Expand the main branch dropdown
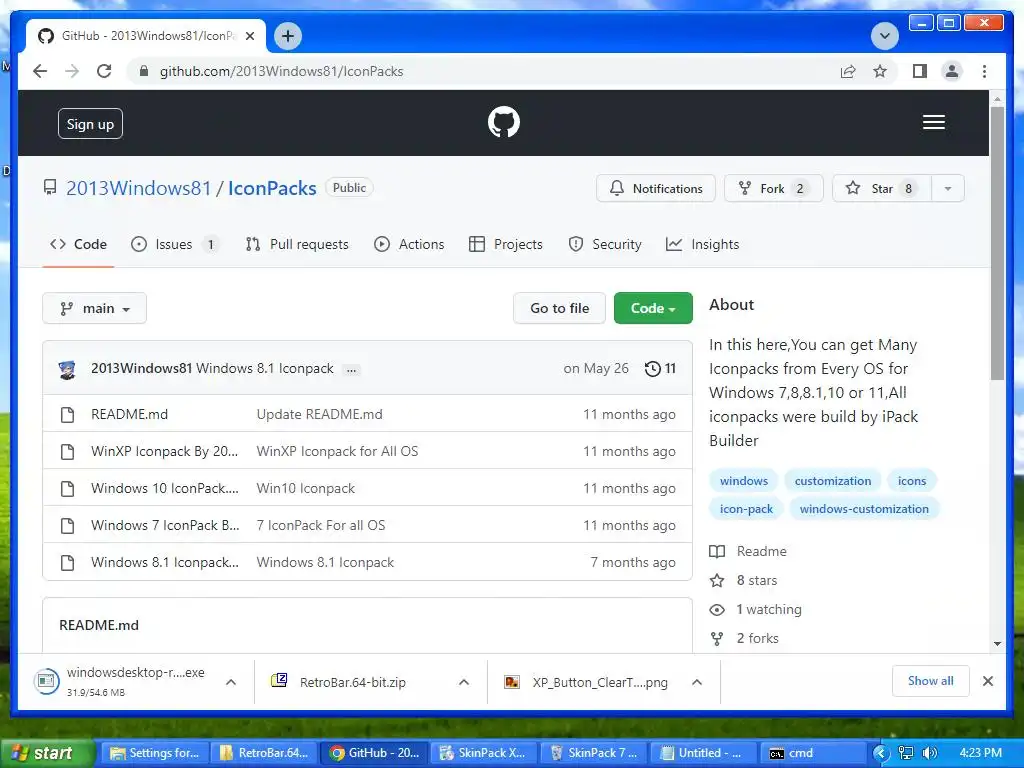This screenshot has width=1024, height=768. tap(95, 308)
